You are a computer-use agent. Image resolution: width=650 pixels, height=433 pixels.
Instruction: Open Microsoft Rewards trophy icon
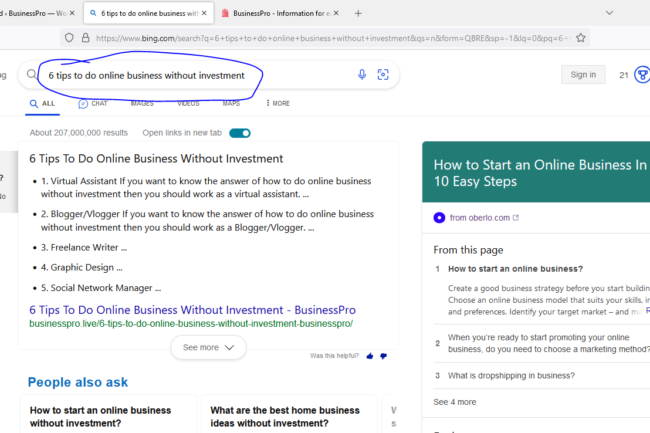click(x=642, y=75)
